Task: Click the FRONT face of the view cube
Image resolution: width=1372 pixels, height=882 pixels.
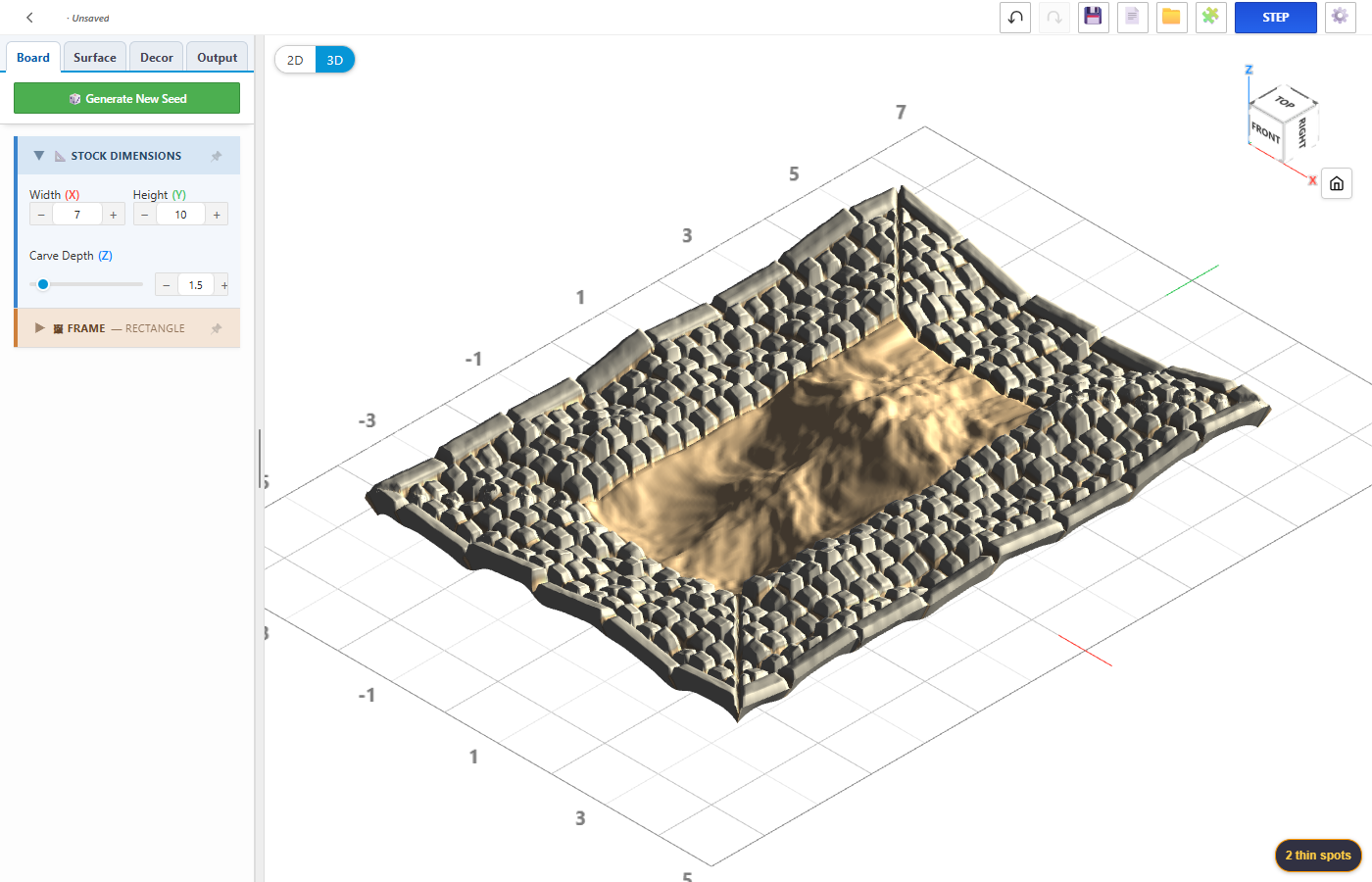Action: click(1265, 131)
